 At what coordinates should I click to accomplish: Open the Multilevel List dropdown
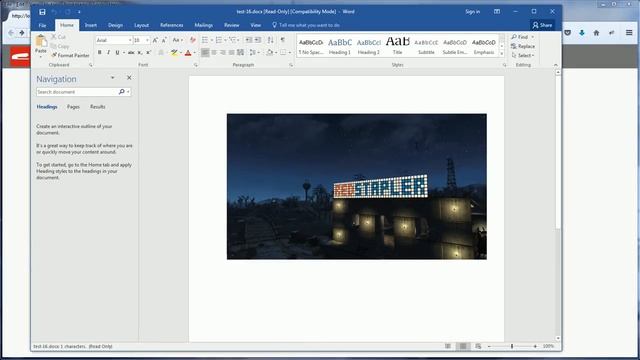[x=239, y=40]
